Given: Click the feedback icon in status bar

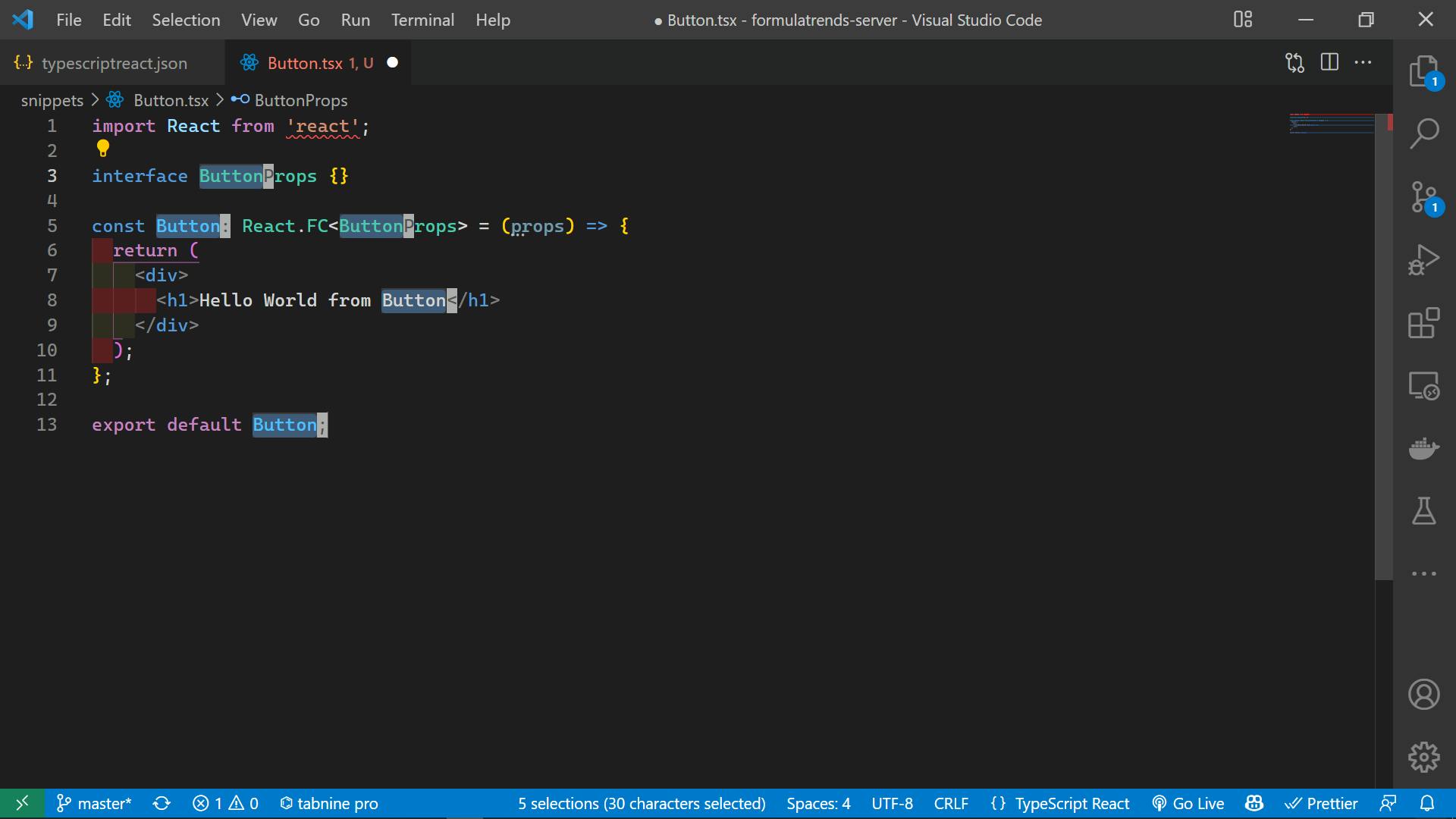Looking at the screenshot, I should pyautogui.click(x=1389, y=803).
